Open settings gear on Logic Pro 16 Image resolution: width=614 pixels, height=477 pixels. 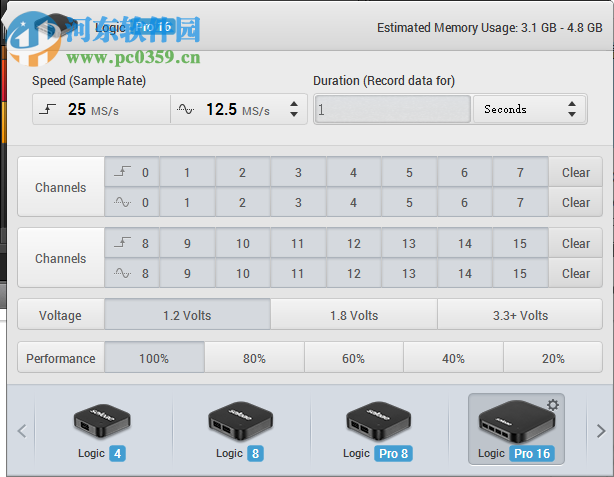pos(553,405)
